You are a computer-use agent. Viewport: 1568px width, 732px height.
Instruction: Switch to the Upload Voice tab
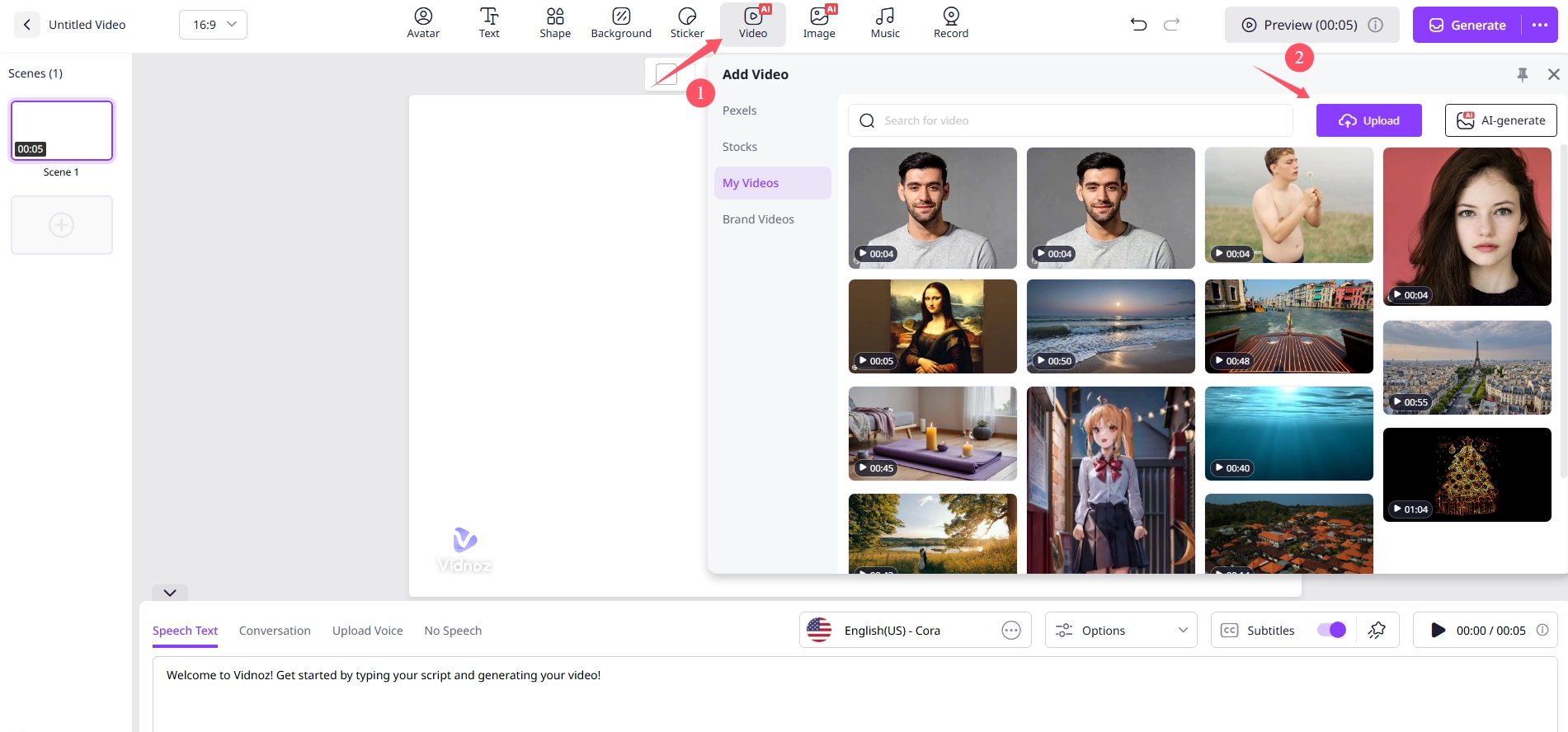368,631
